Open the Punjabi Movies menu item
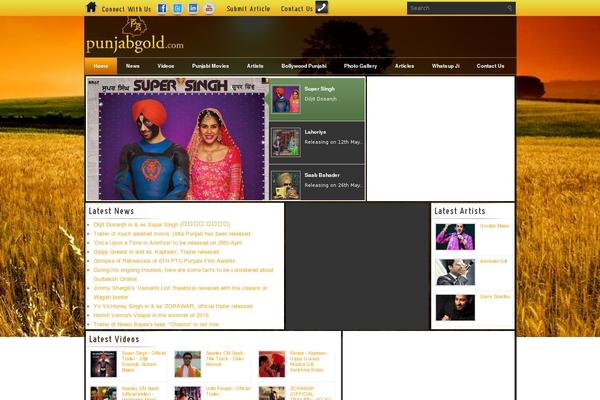The image size is (600, 400). pos(210,66)
